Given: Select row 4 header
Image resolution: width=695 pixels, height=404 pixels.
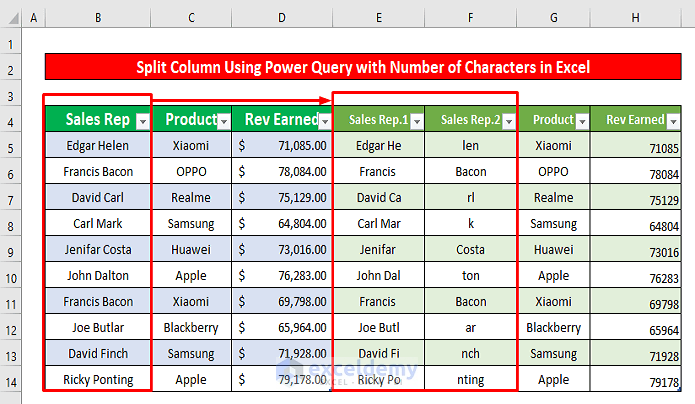Looking at the screenshot, I should 11,120.
